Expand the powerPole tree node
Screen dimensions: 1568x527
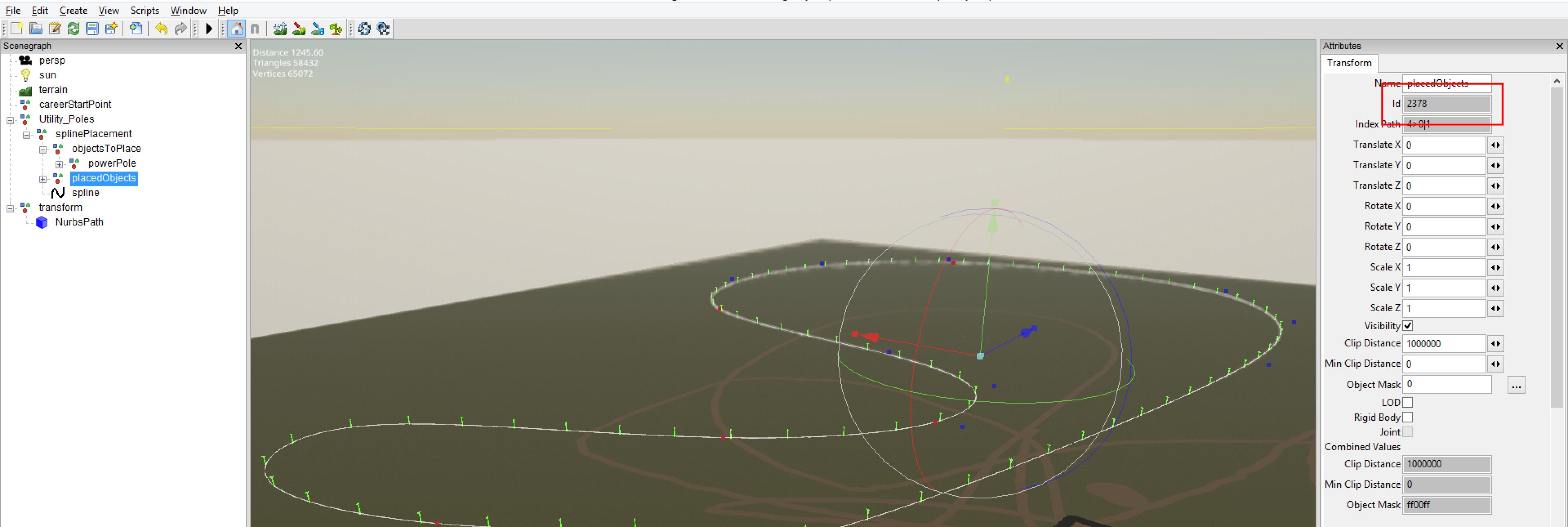[59, 165]
